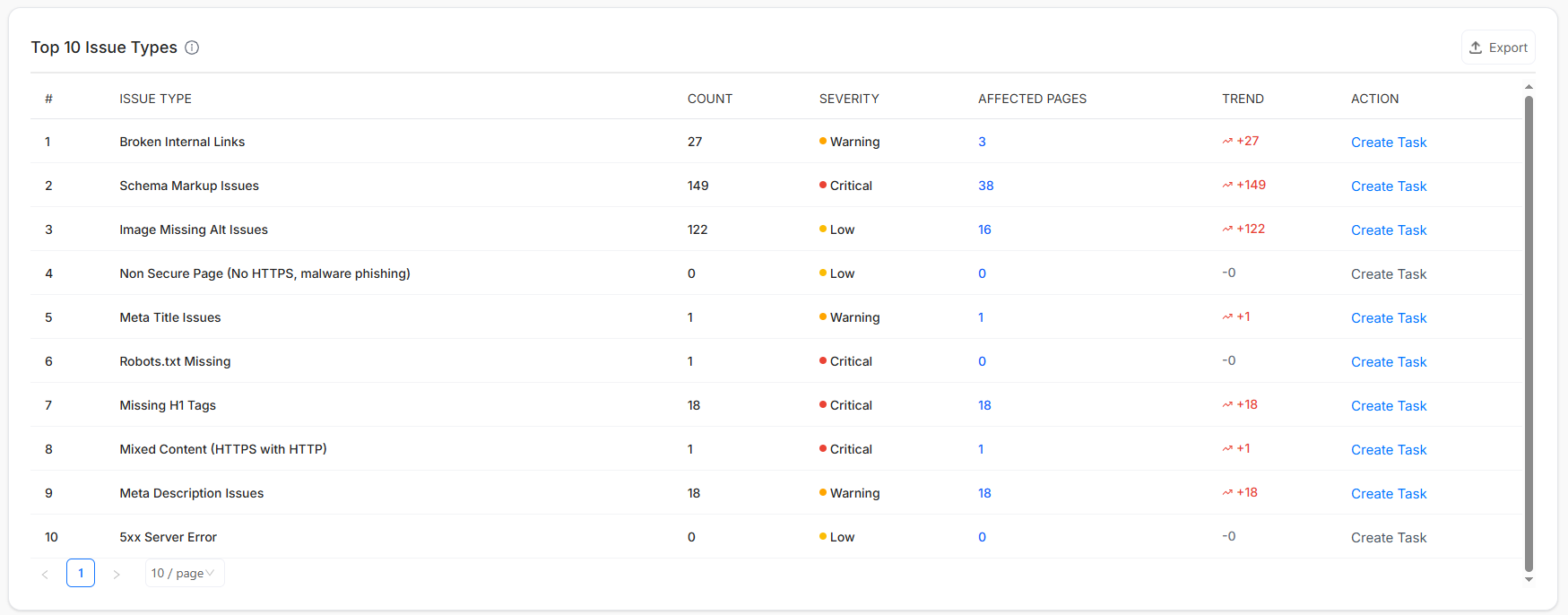The image size is (1568, 615).
Task: View affected pages for Meta Title Issues
Action: [981, 317]
